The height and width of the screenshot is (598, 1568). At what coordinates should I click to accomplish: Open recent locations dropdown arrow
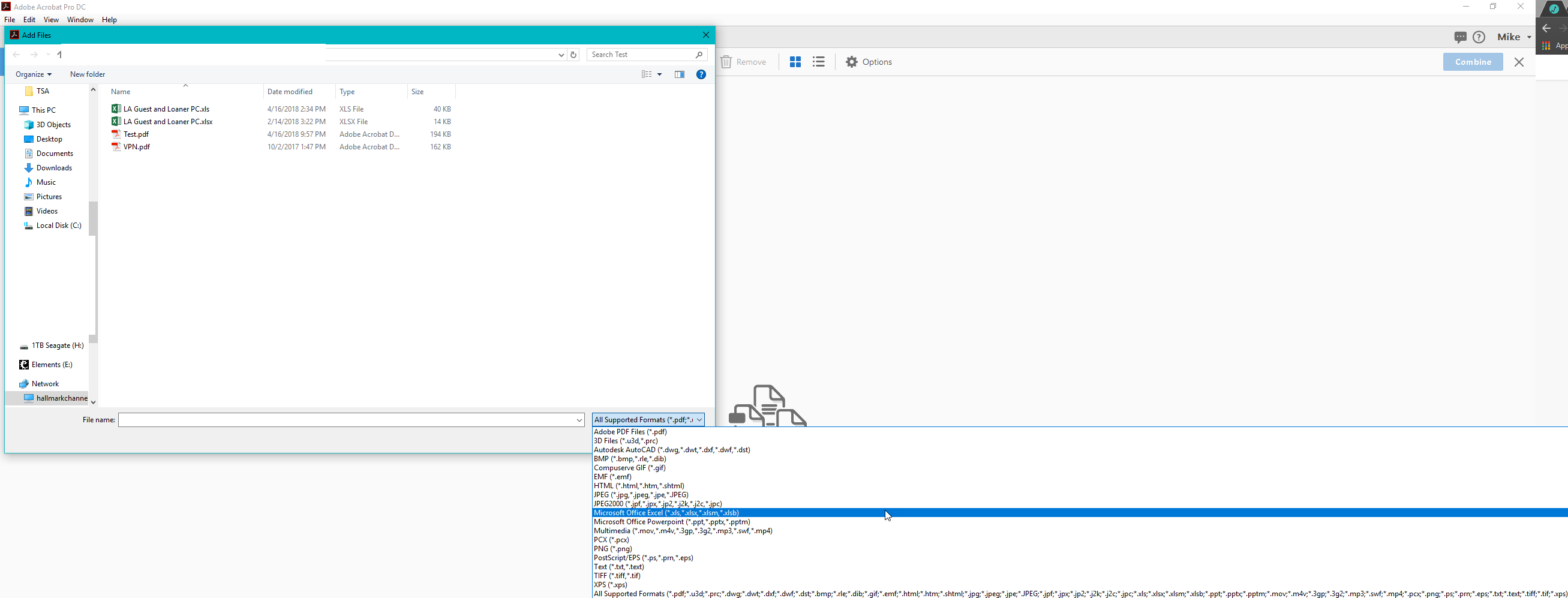coord(48,55)
